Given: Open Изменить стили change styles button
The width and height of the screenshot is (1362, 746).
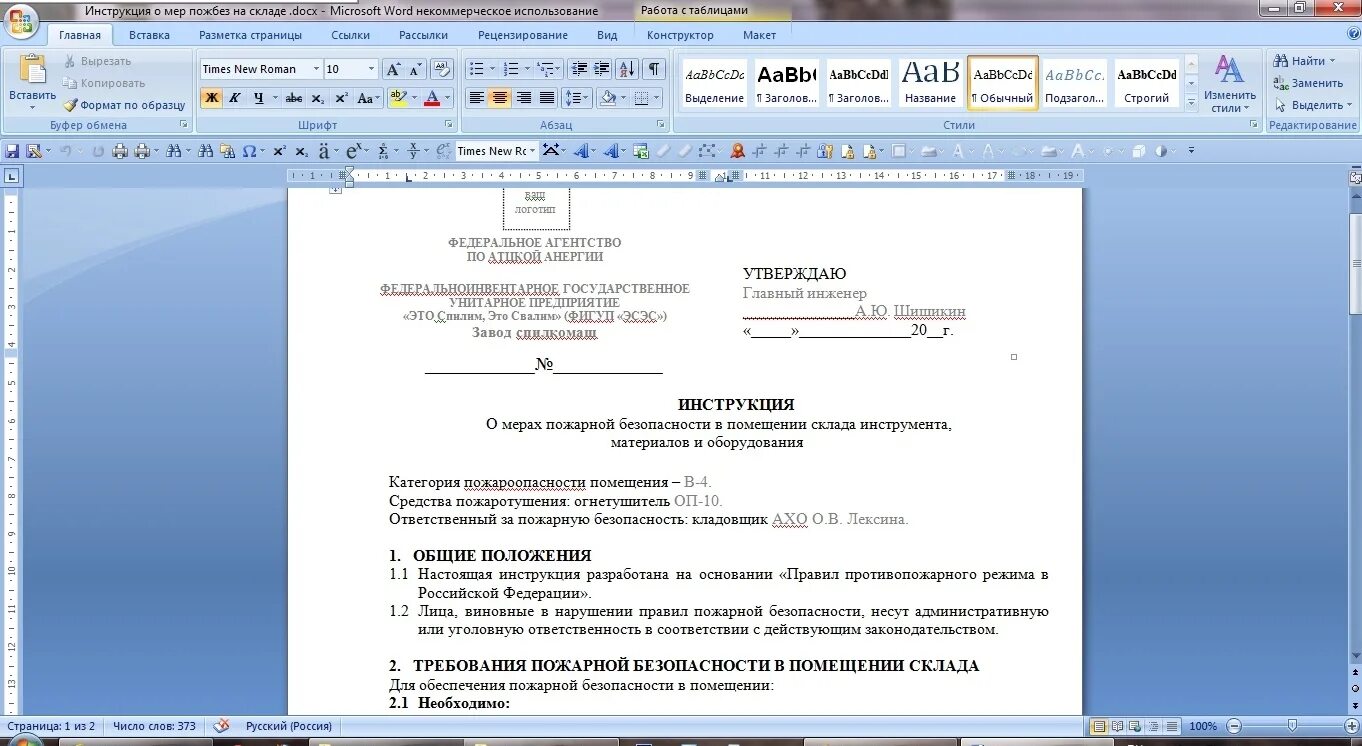Looking at the screenshot, I should click(1229, 84).
